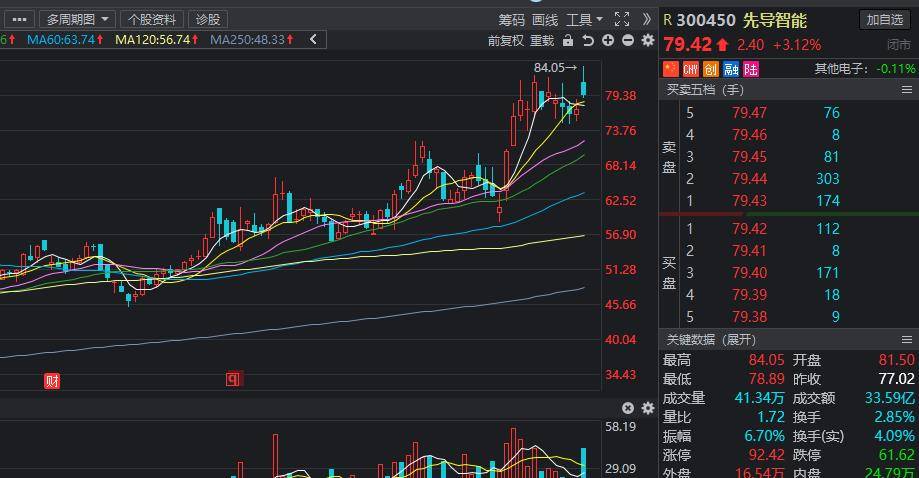The height and width of the screenshot is (478, 919).
Task: Close the volume indicator sub-panel
Action: click(x=628, y=408)
